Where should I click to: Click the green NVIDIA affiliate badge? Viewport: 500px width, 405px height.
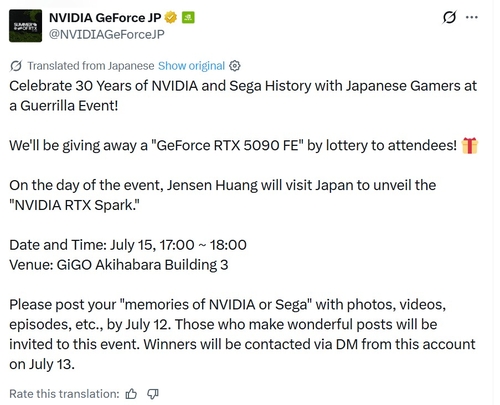tap(188, 17)
